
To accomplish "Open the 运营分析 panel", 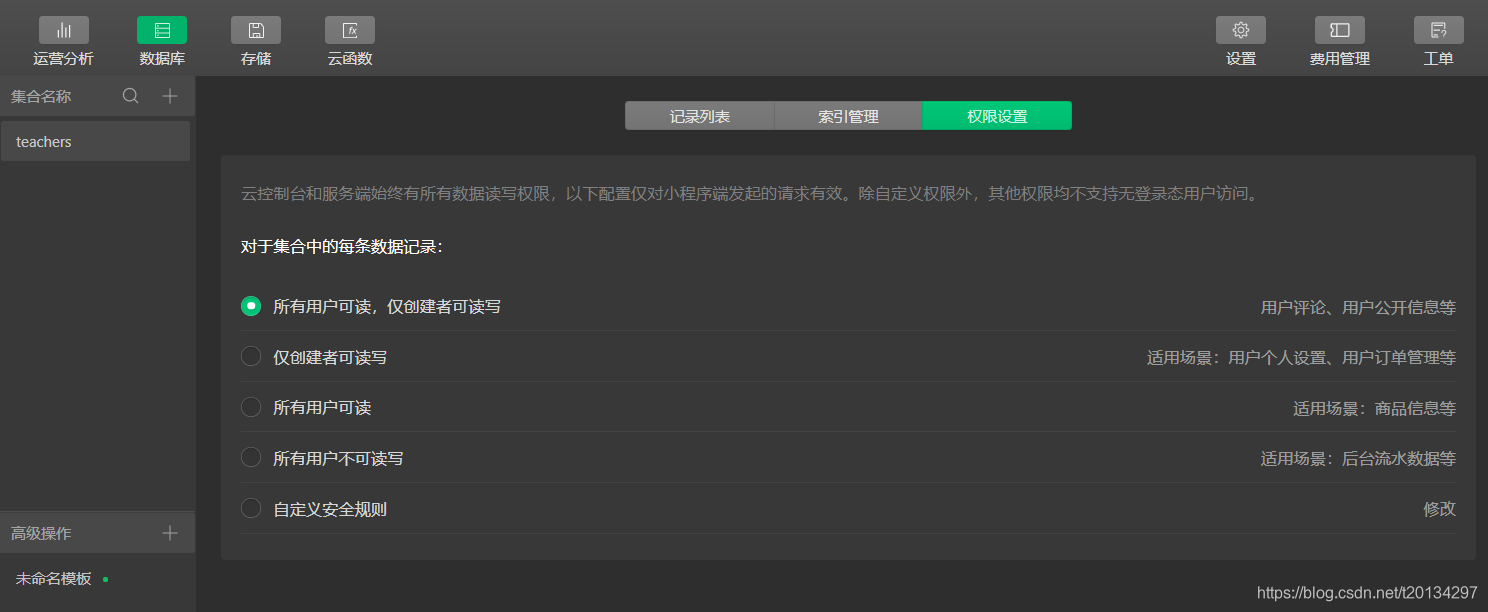I will (x=63, y=40).
